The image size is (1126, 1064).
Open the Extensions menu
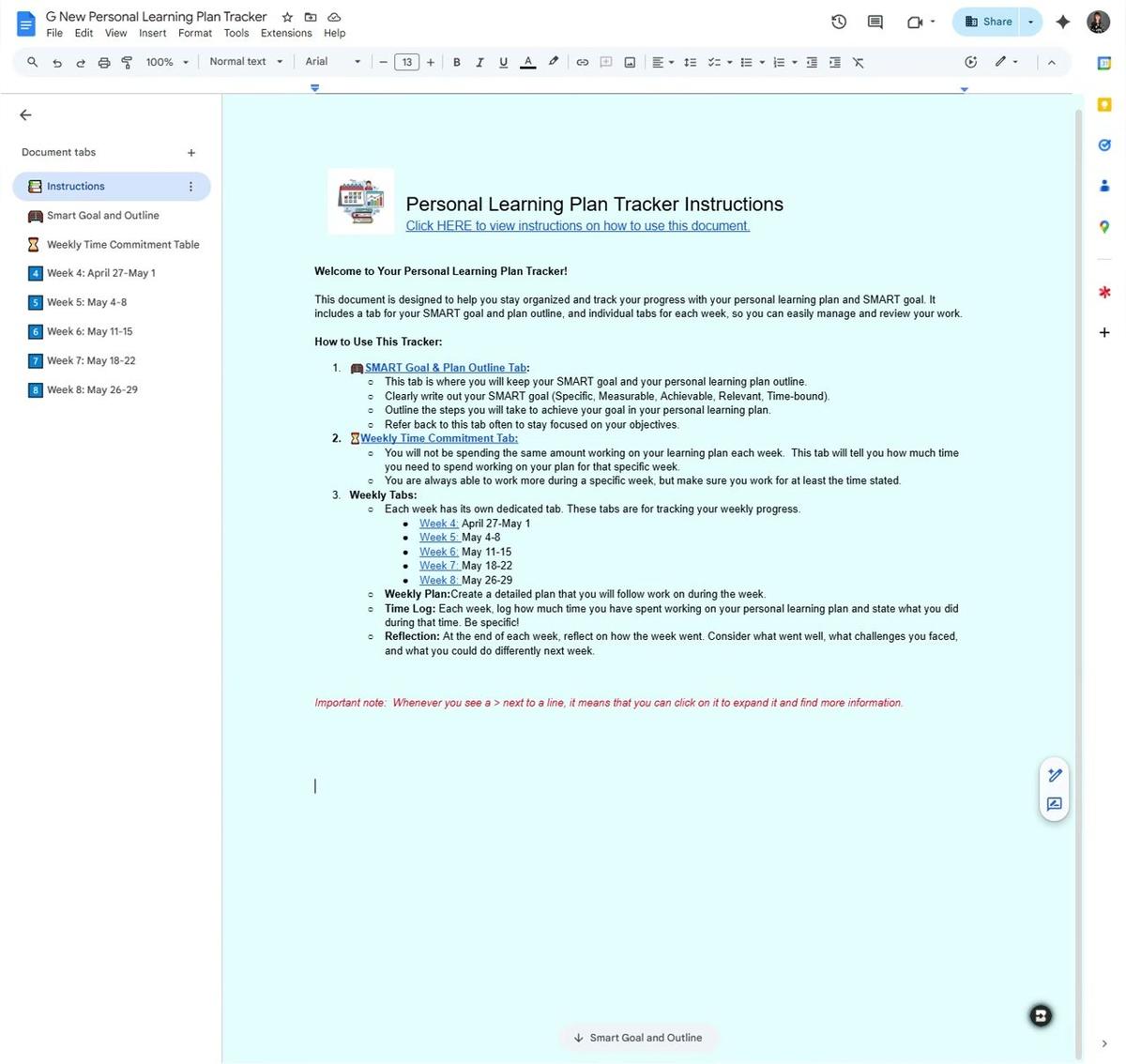pos(286,33)
